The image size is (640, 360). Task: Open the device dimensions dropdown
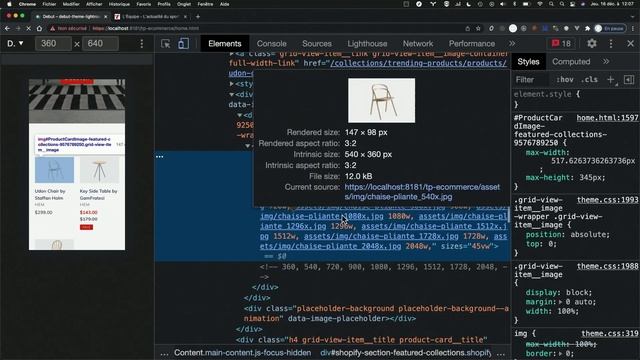click(16, 43)
